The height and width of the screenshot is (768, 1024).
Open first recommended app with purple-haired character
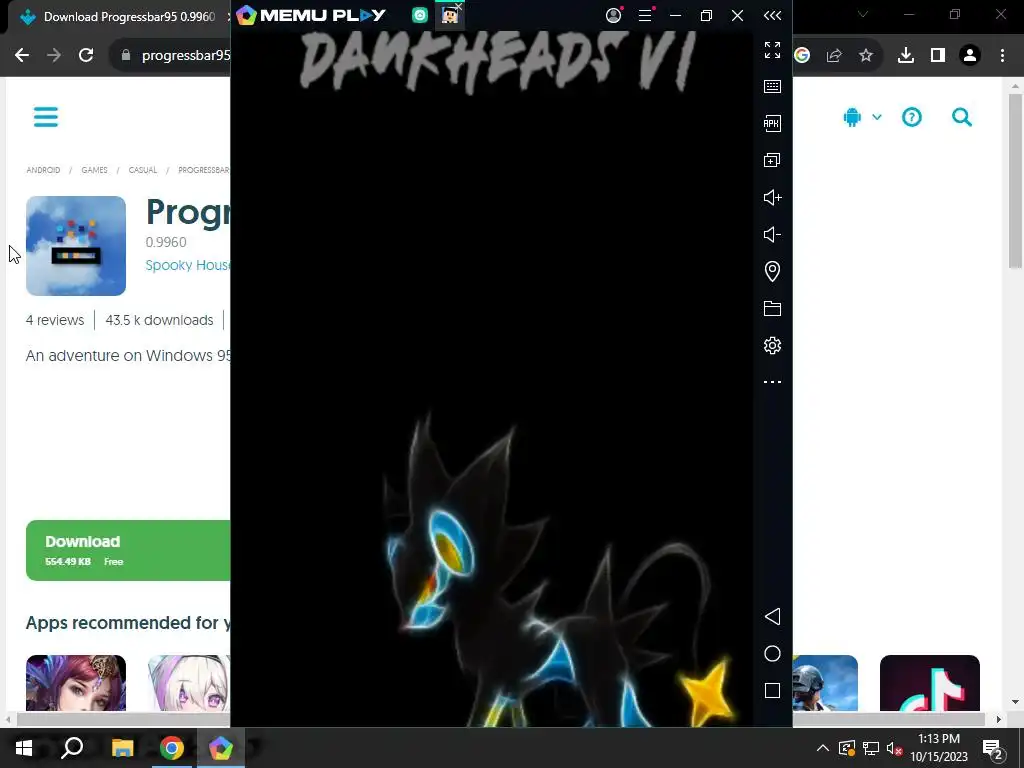tap(76, 682)
